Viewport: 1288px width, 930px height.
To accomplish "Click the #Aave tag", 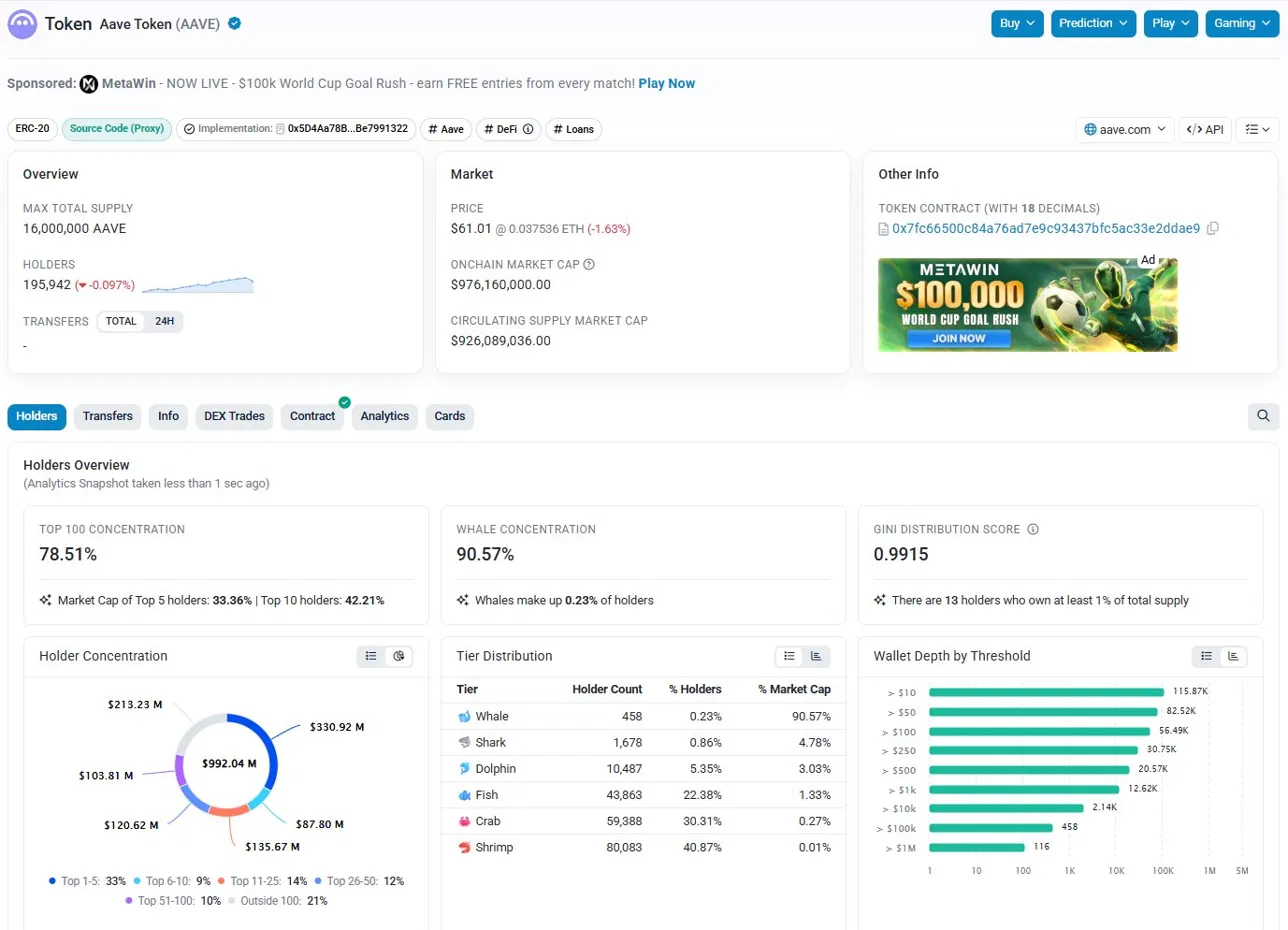I will (x=446, y=129).
